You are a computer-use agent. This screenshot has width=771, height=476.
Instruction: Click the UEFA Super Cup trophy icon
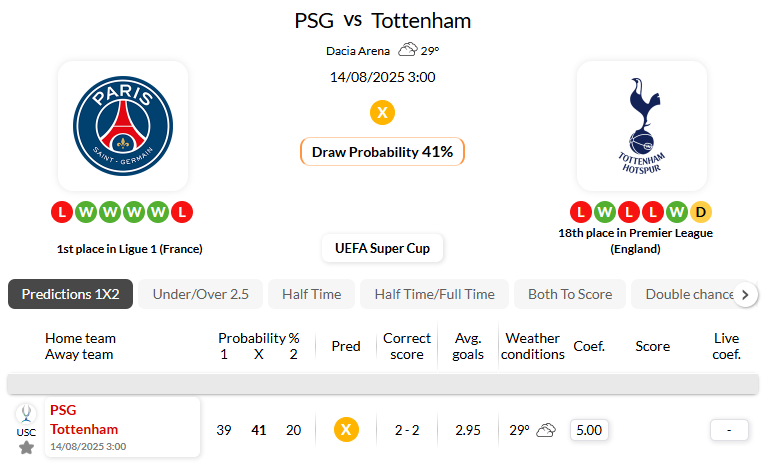point(26,413)
